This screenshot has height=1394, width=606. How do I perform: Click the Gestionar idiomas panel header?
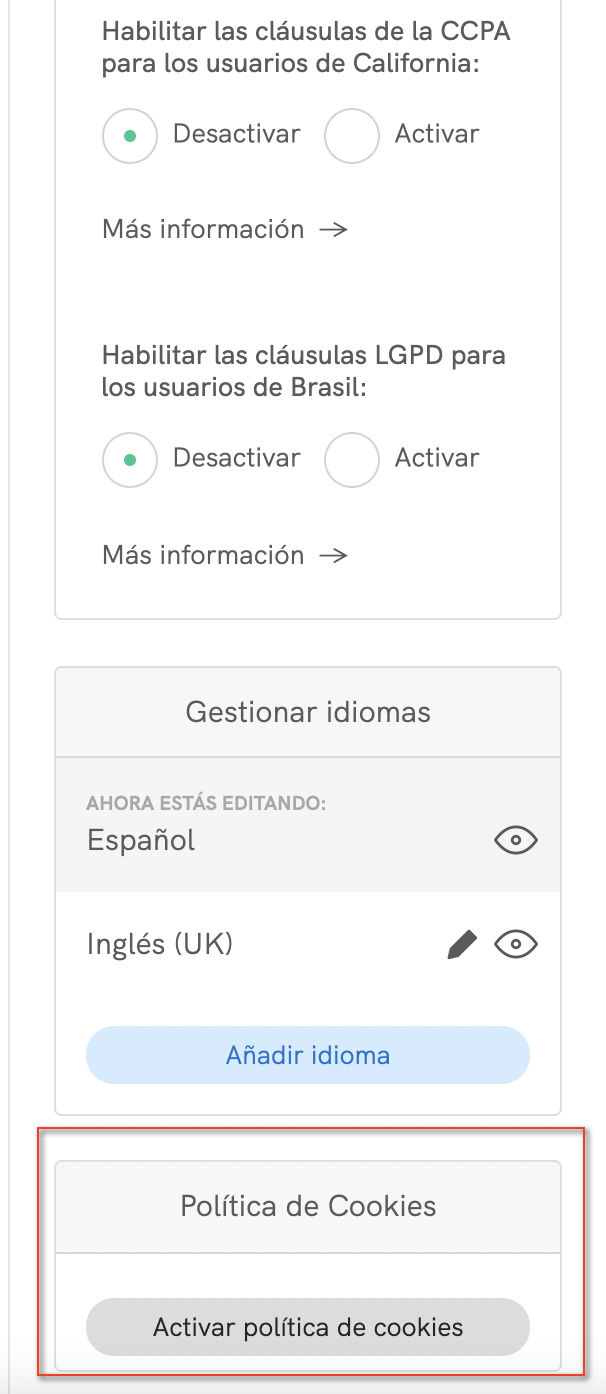pos(308,712)
